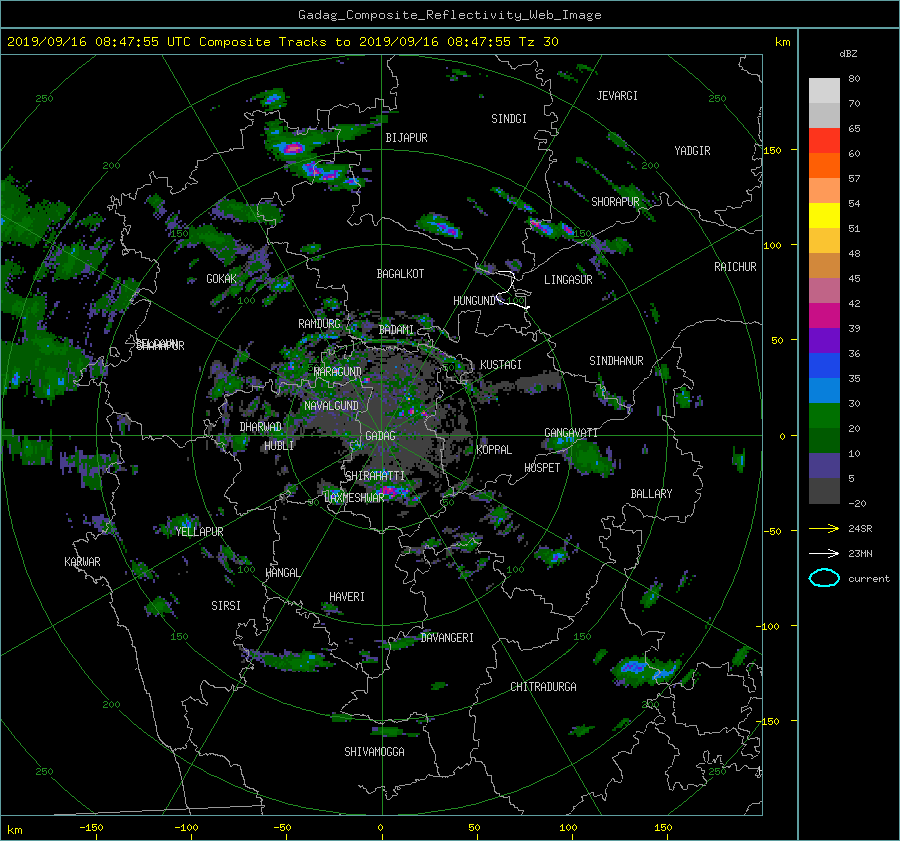Click the KOPPAL city label

point(494,450)
